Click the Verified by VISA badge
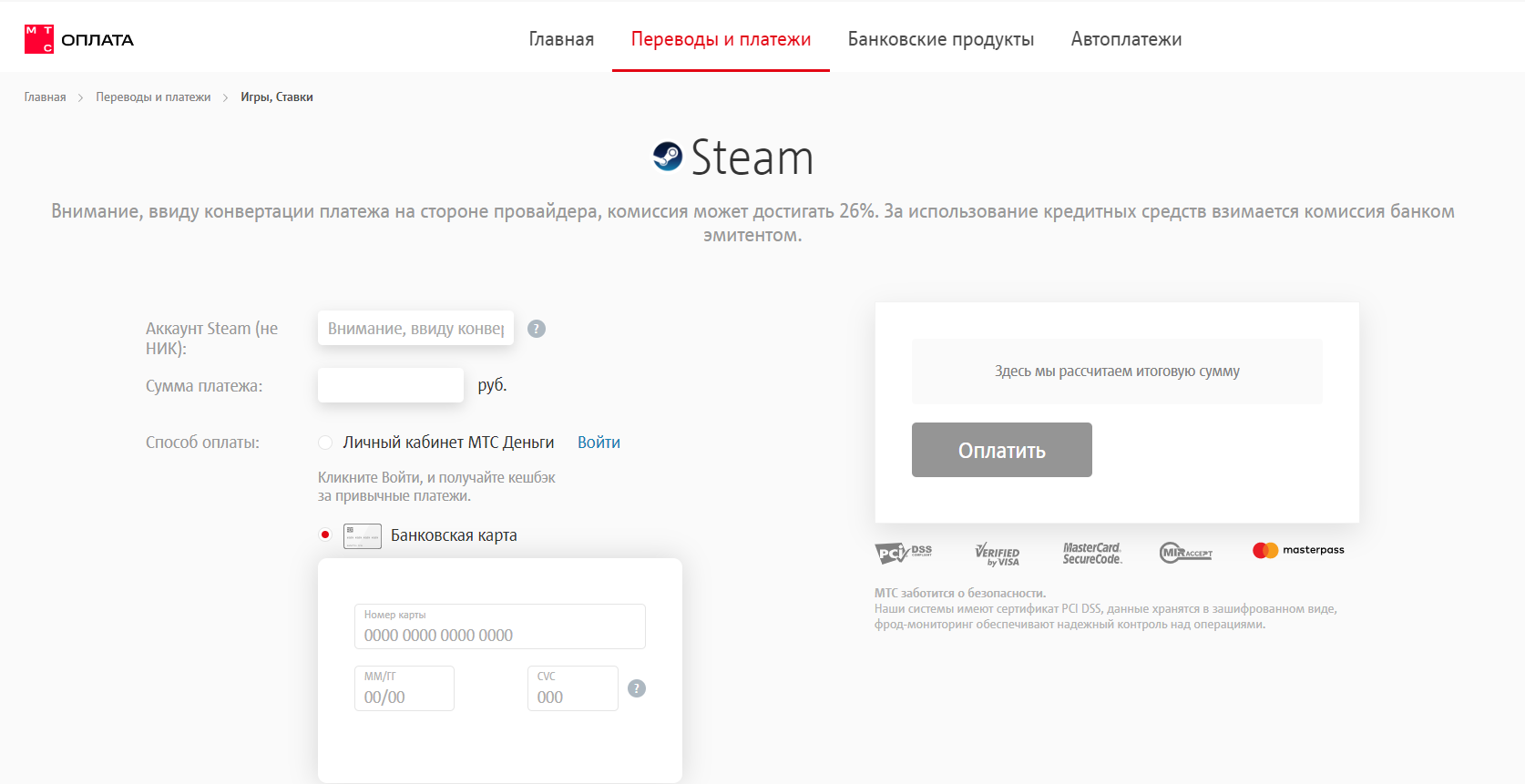This screenshot has width=1525, height=784. [998, 554]
